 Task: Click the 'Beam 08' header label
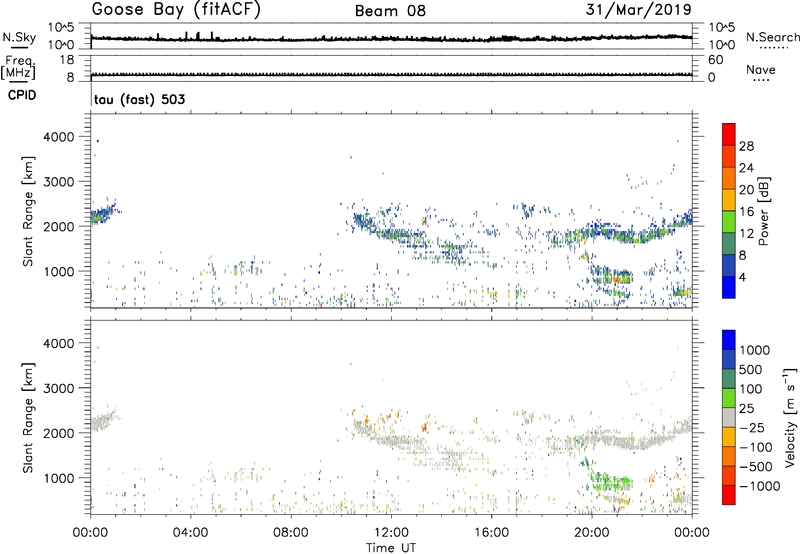[x=390, y=11]
